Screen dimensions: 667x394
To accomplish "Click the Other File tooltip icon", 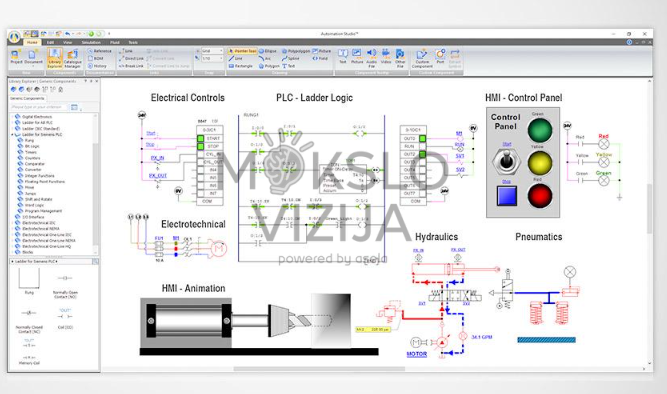I will tap(400, 58).
